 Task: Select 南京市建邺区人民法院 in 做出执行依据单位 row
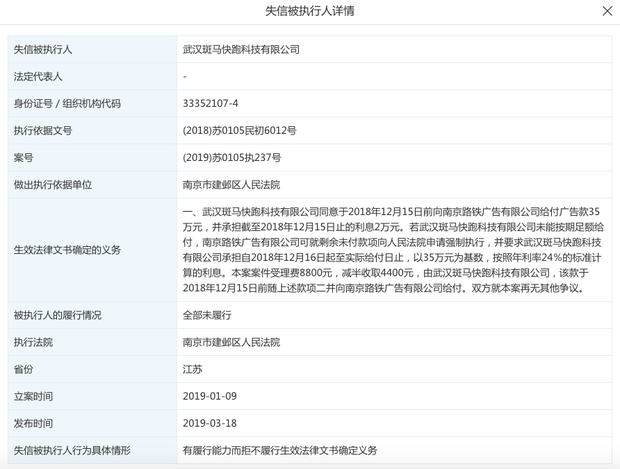[x=231, y=185]
